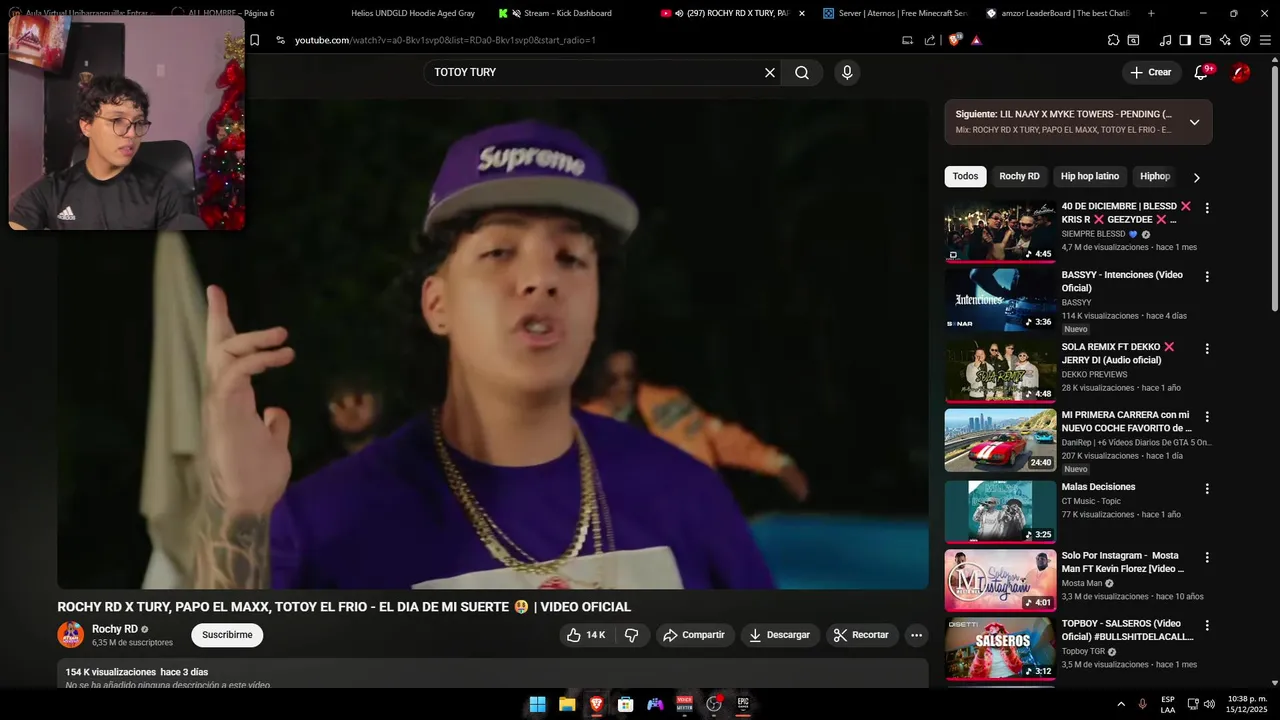The width and height of the screenshot is (1280, 720).
Task: Open options for 'MI PRIMERA CARRERA' video
Action: (x=1207, y=416)
